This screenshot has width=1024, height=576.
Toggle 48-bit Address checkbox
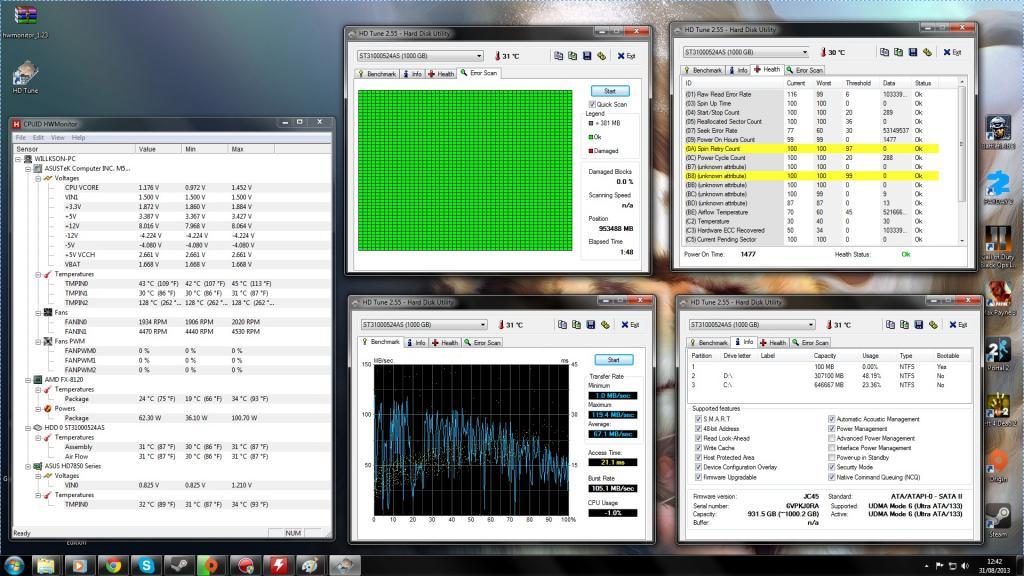(698, 429)
